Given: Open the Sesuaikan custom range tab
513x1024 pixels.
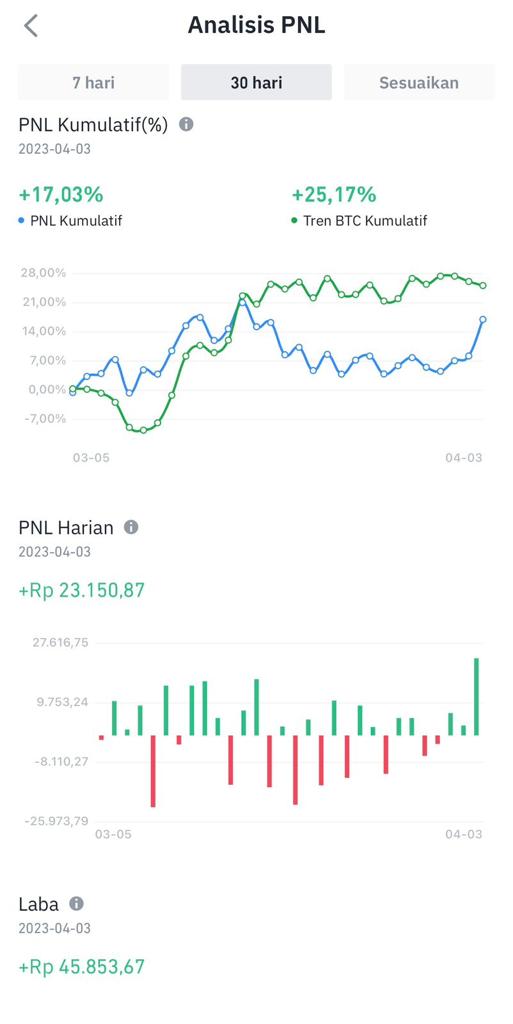Looking at the screenshot, I should [x=419, y=82].
